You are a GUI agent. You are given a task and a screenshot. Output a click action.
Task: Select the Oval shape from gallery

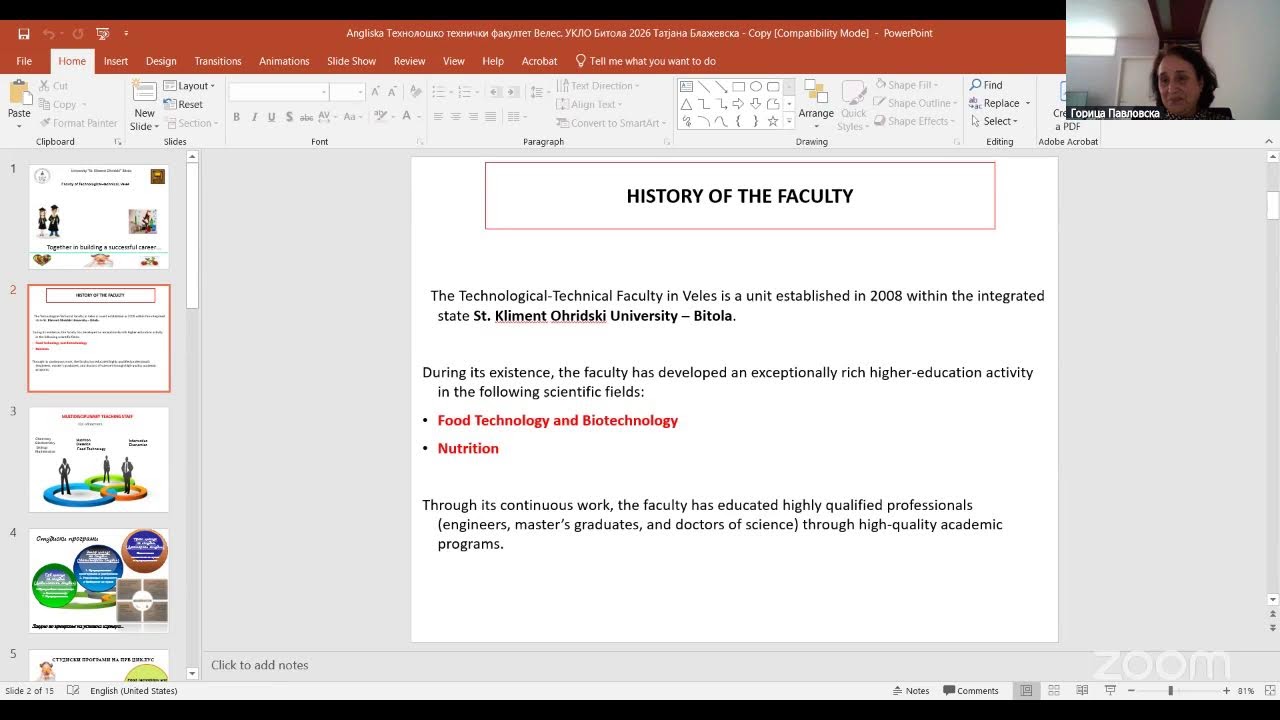[756, 87]
